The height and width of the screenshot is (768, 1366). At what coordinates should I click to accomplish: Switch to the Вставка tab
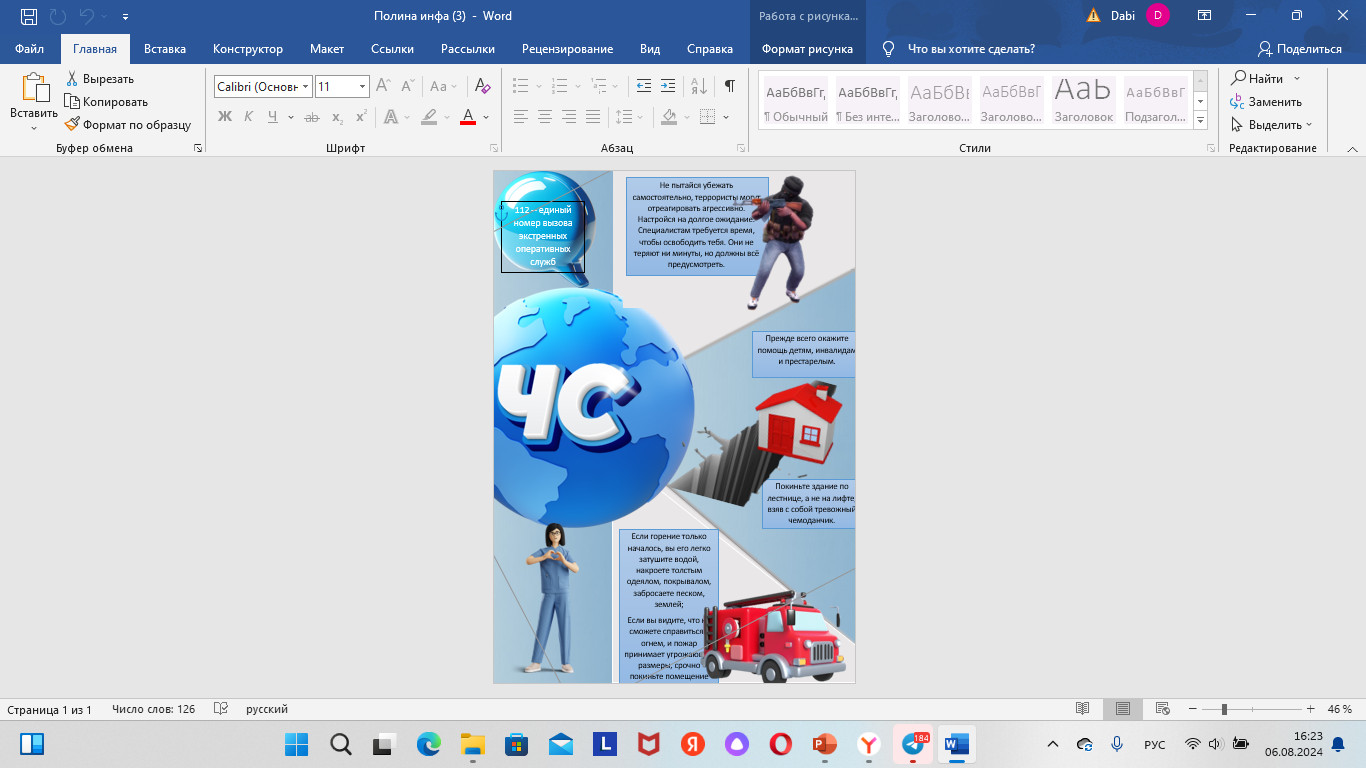click(165, 49)
